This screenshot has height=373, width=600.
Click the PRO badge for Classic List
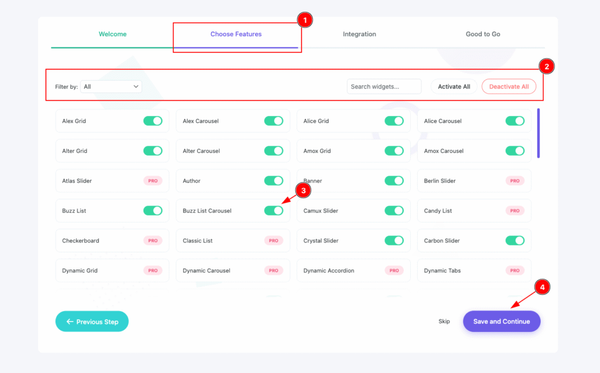click(273, 240)
